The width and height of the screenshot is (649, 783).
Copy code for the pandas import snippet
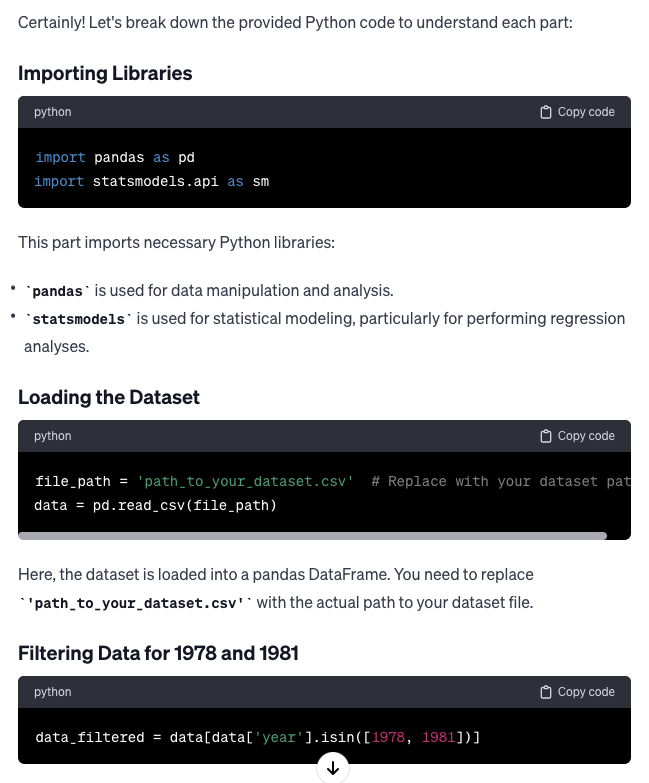578,112
